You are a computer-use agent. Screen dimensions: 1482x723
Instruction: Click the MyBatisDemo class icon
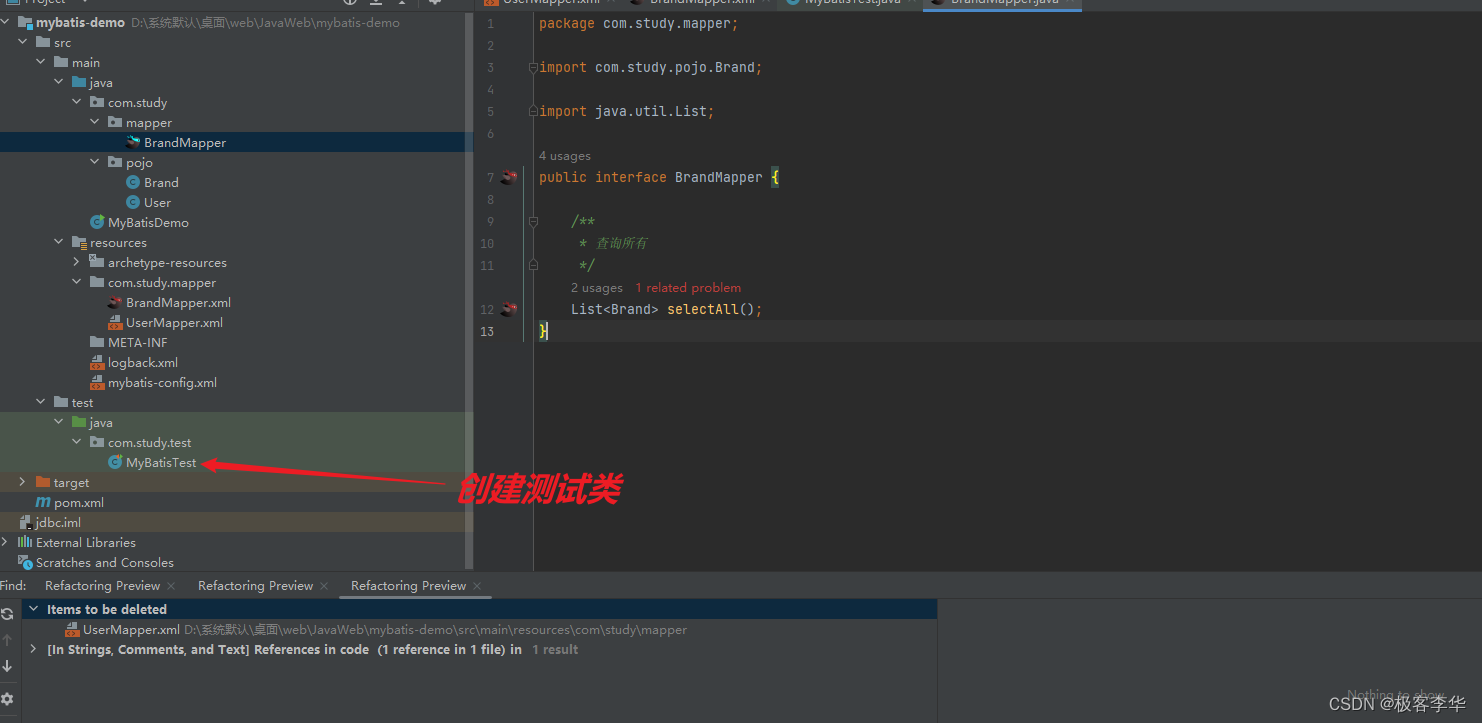[97, 222]
